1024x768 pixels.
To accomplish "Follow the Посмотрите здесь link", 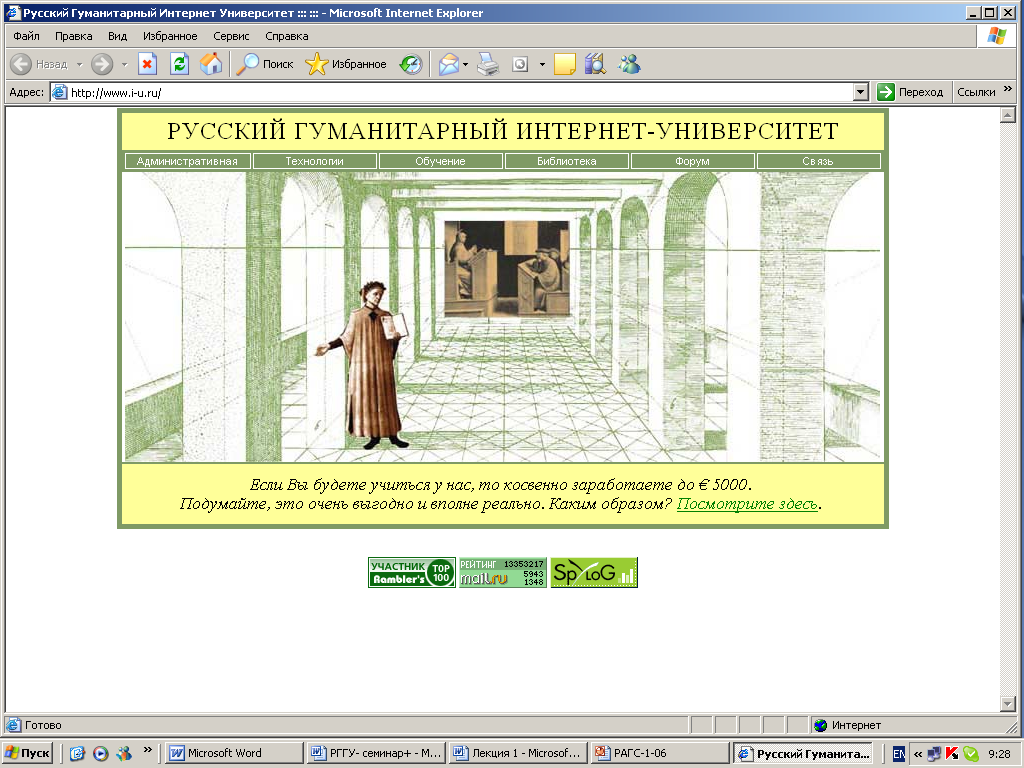I will coord(747,504).
